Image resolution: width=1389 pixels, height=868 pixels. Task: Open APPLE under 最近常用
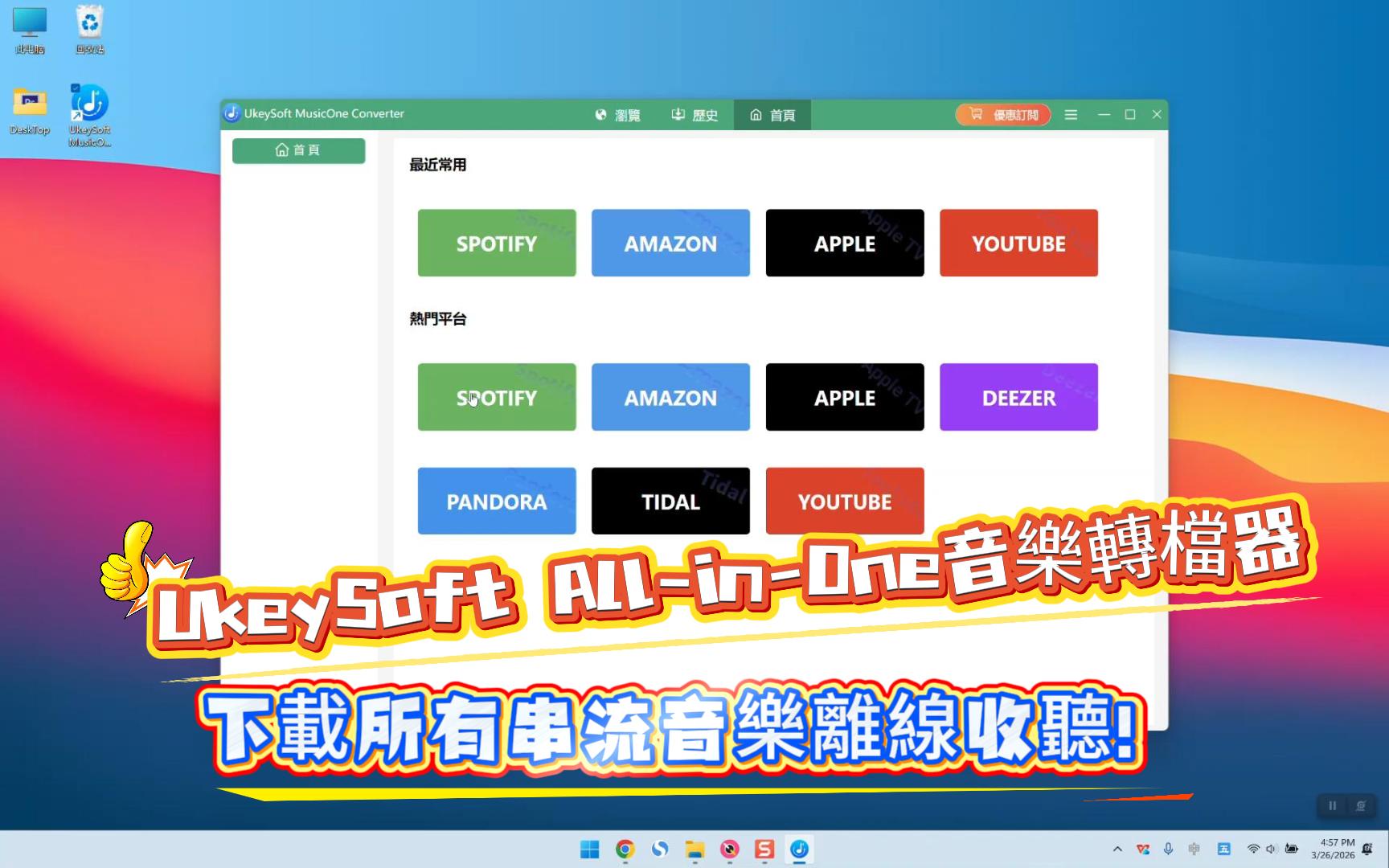[845, 244]
